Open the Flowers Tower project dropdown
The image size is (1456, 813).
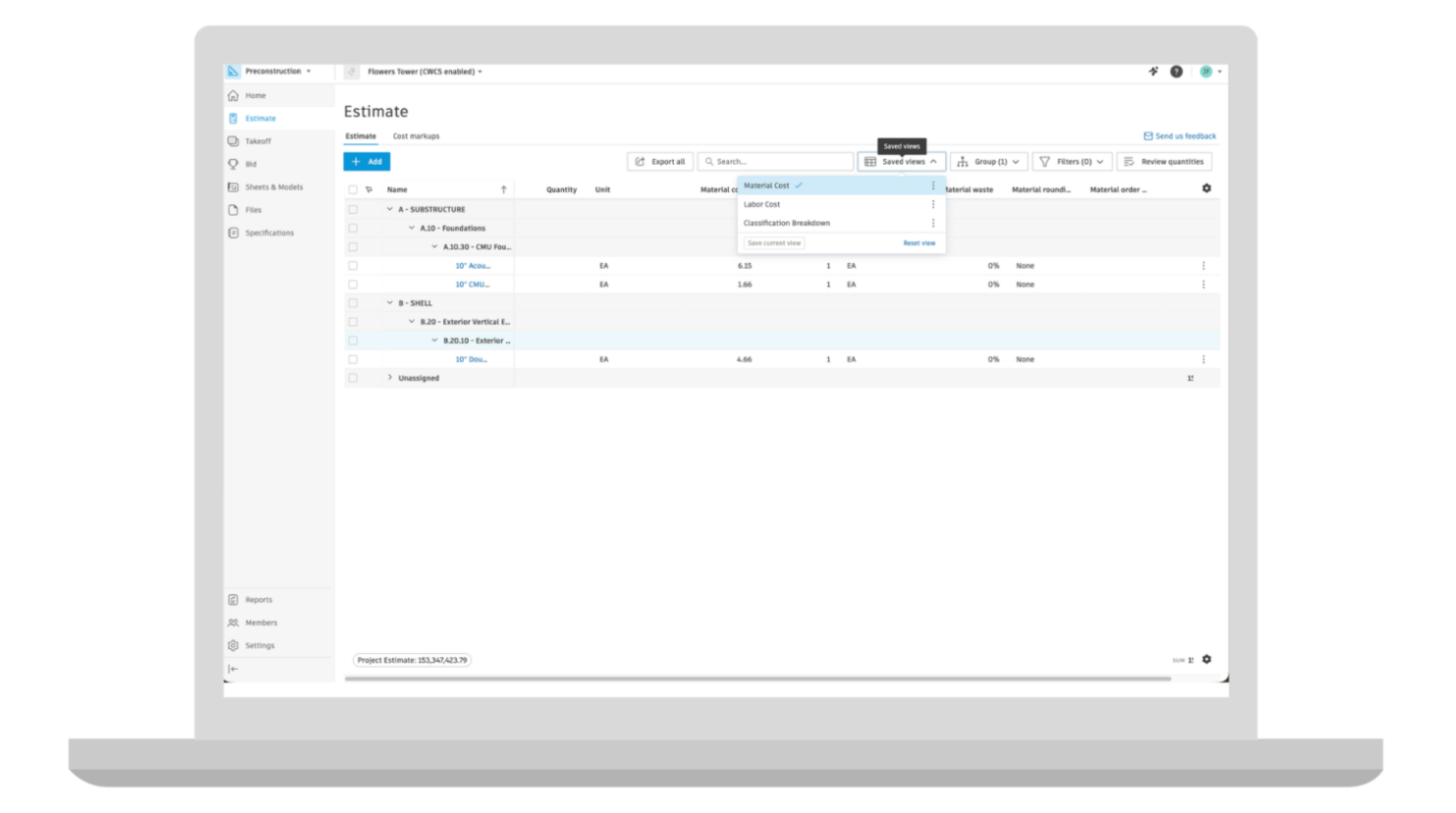point(424,72)
